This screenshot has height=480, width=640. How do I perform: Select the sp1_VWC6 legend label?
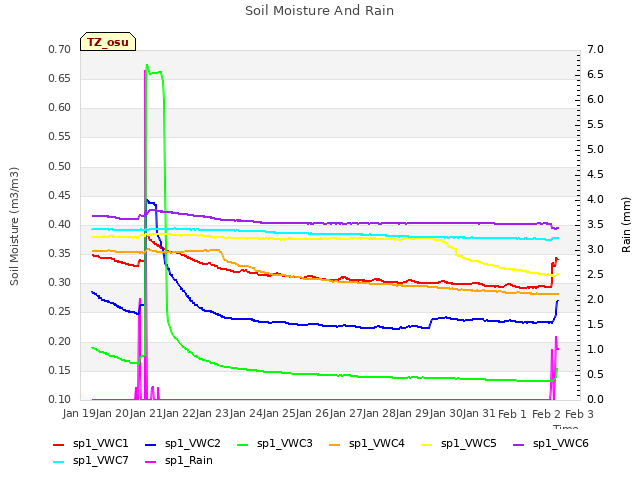[x=560, y=444]
